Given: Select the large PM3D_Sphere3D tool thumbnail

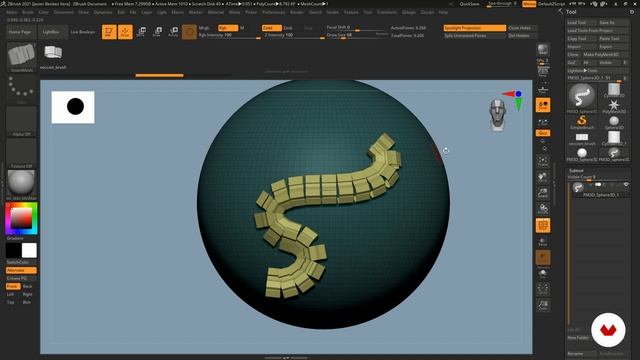Looking at the screenshot, I should tap(582, 98).
